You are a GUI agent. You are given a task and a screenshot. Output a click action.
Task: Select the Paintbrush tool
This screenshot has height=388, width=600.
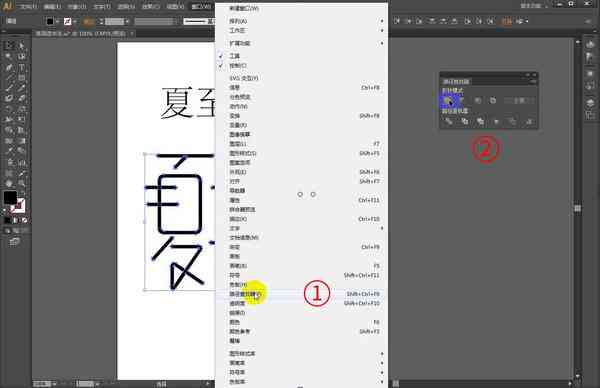[x=9, y=88]
